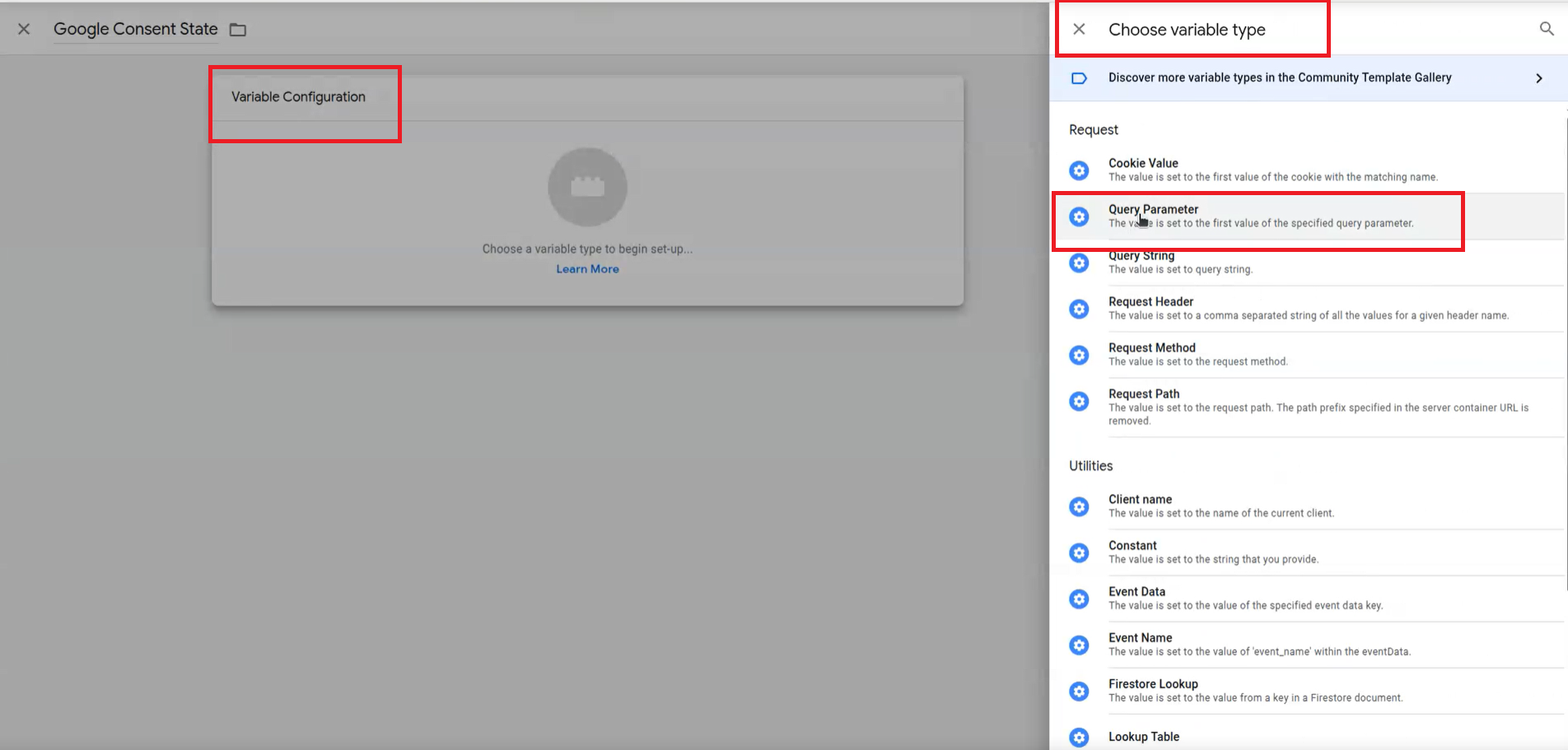The height and width of the screenshot is (750, 1568).
Task: Pick Client name utility variable
Action: click(1309, 505)
